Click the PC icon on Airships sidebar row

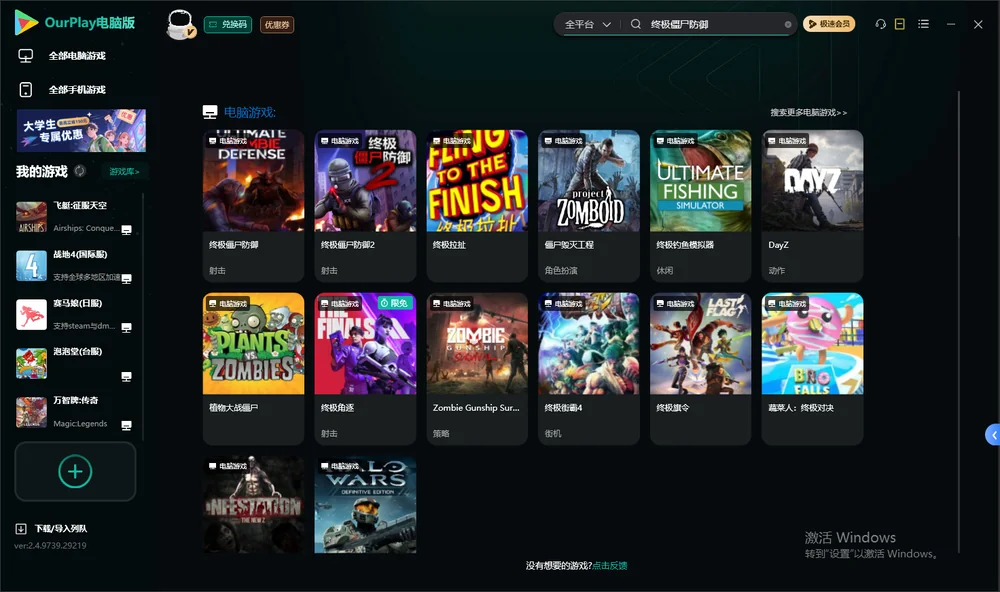coord(126,230)
